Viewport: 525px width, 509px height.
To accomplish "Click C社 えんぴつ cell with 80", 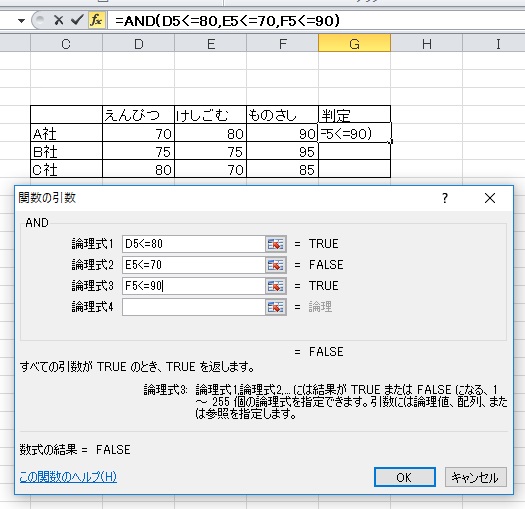I will (138, 169).
